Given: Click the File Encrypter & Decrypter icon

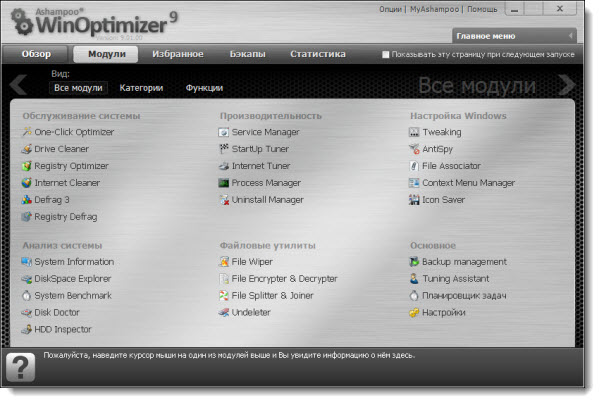Looking at the screenshot, I should 223,279.
